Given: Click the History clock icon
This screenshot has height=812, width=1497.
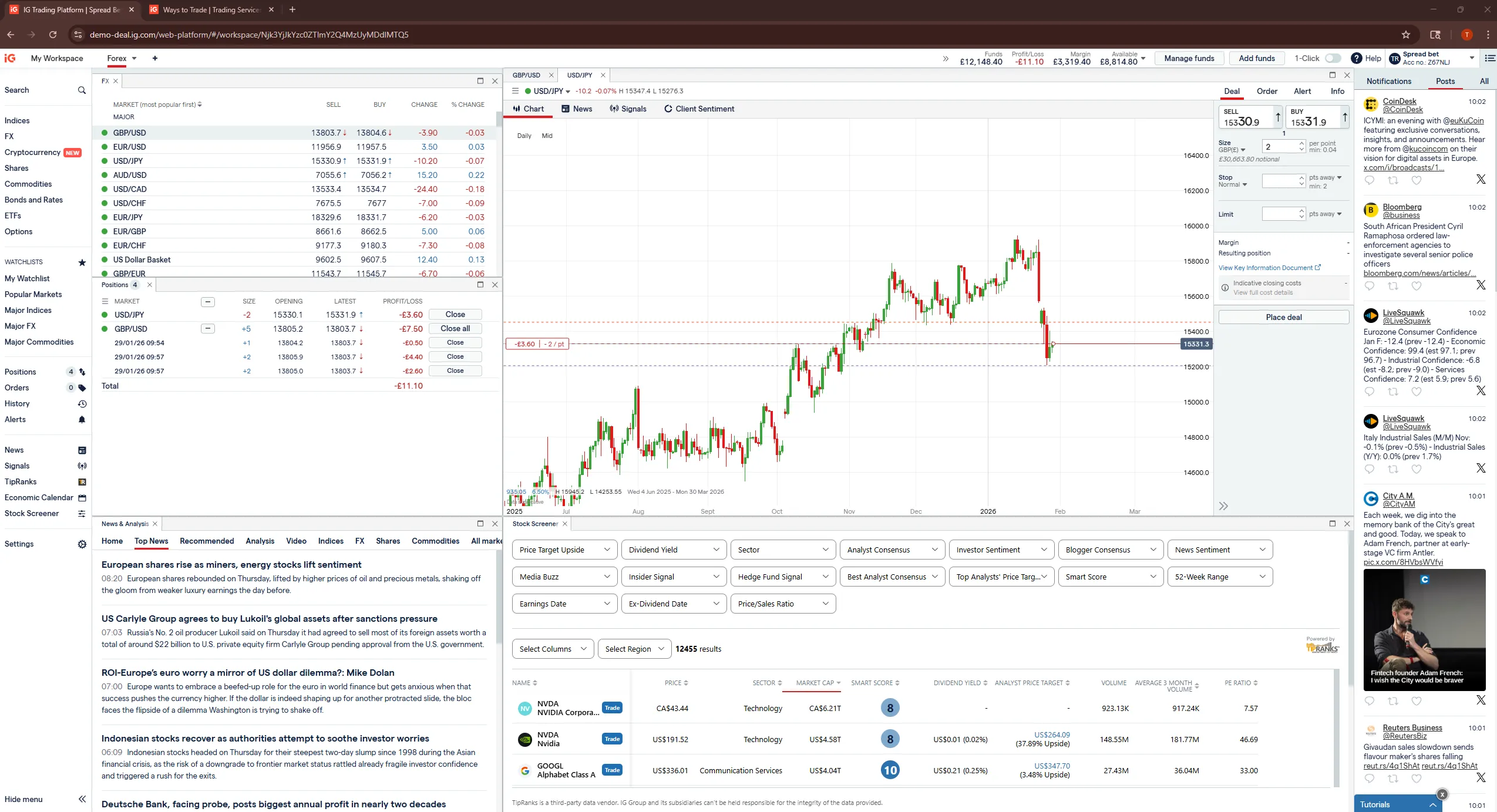Looking at the screenshot, I should (x=82, y=404).
